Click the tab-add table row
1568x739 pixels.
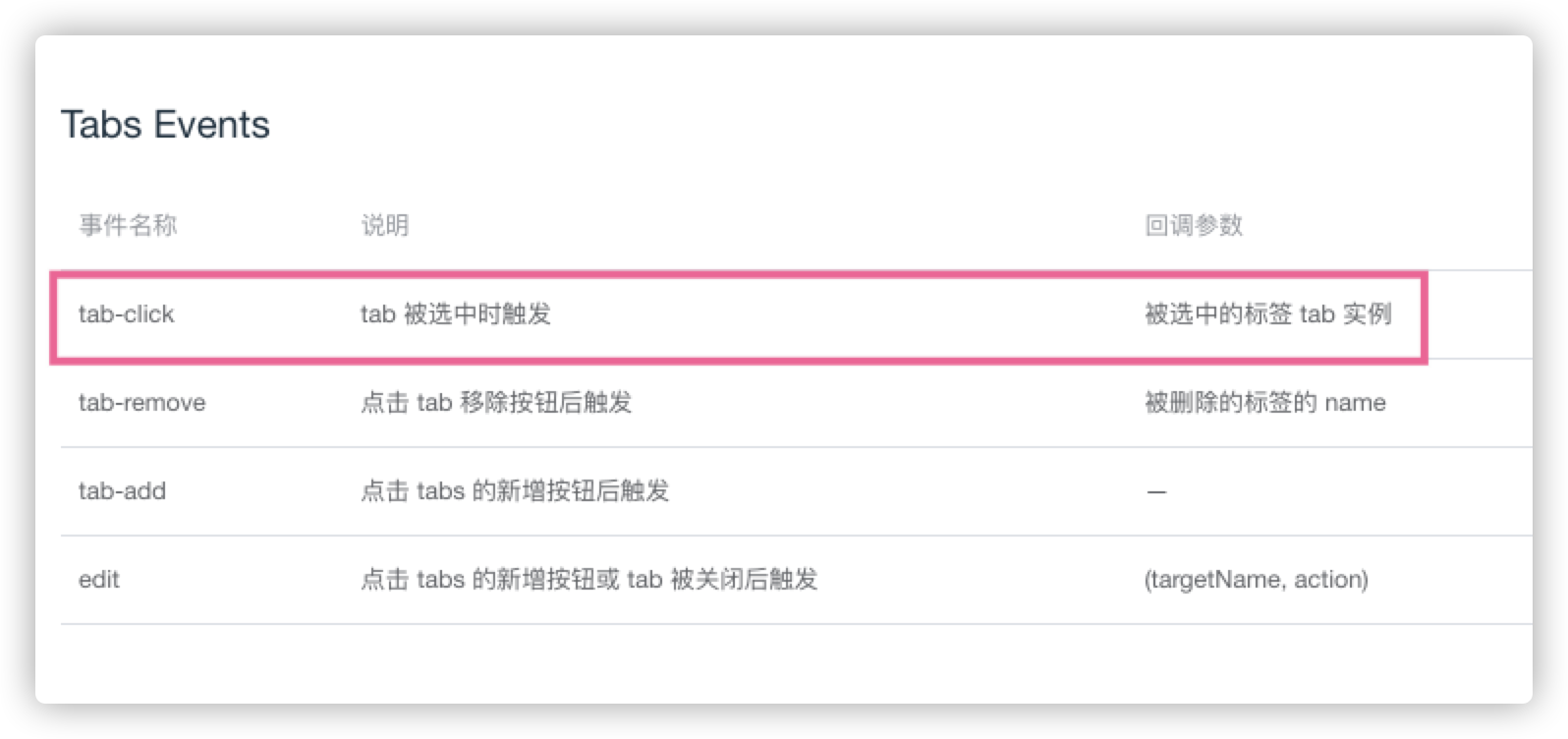coord(797,491)
